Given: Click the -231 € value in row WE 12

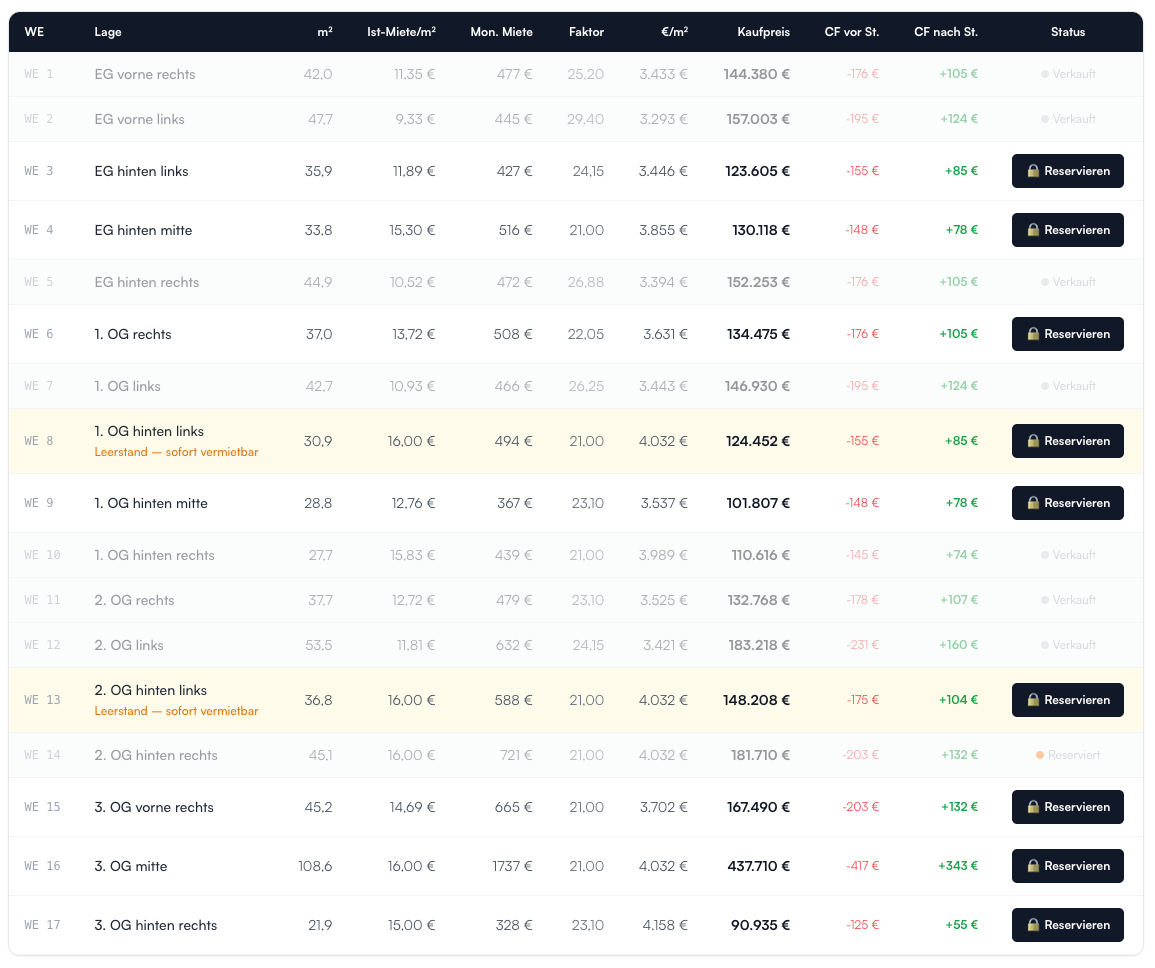Looking at the screenshot, I should tap(863, 645).
